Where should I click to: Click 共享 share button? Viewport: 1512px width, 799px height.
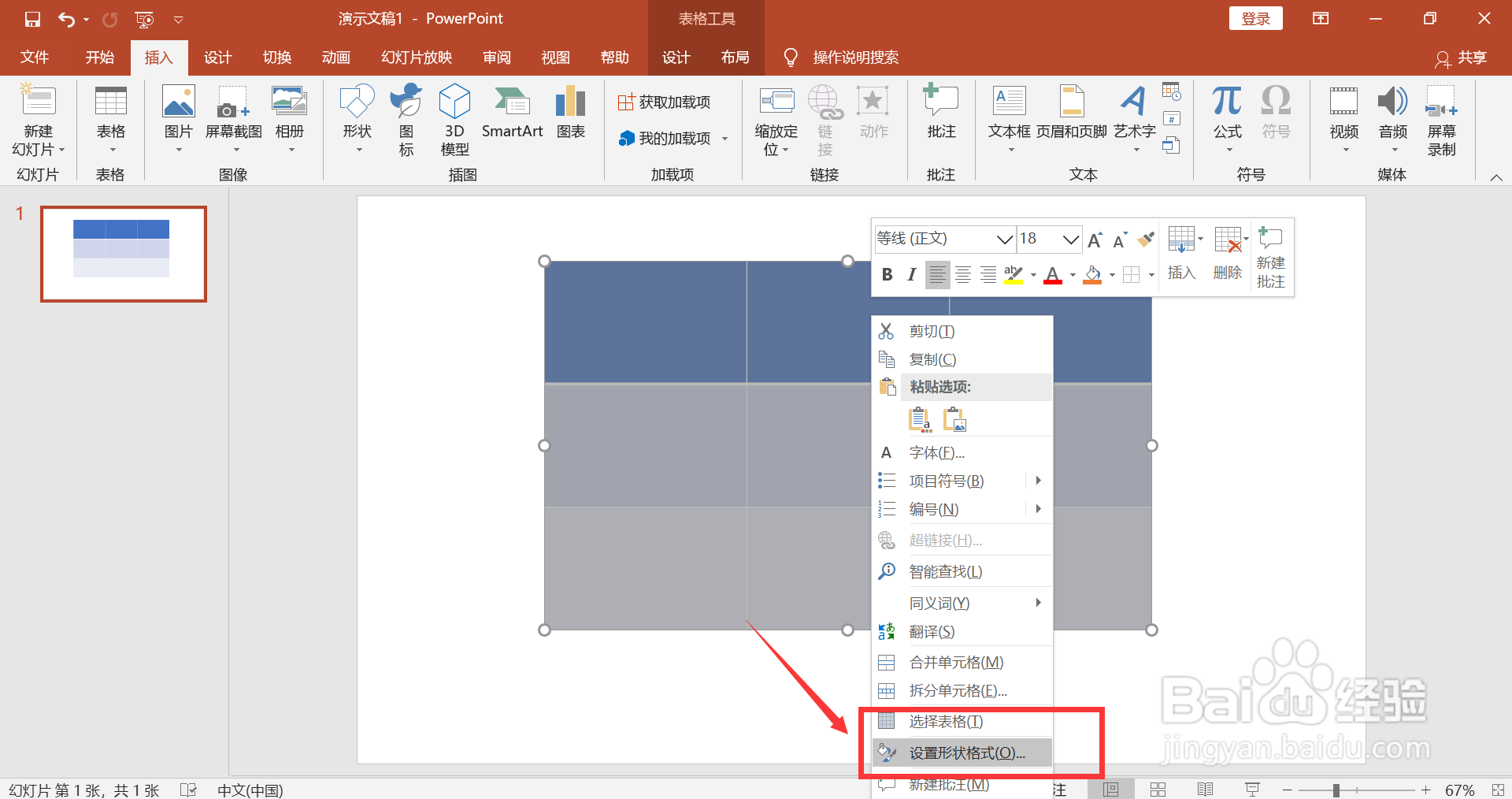tap(1462, 58)
